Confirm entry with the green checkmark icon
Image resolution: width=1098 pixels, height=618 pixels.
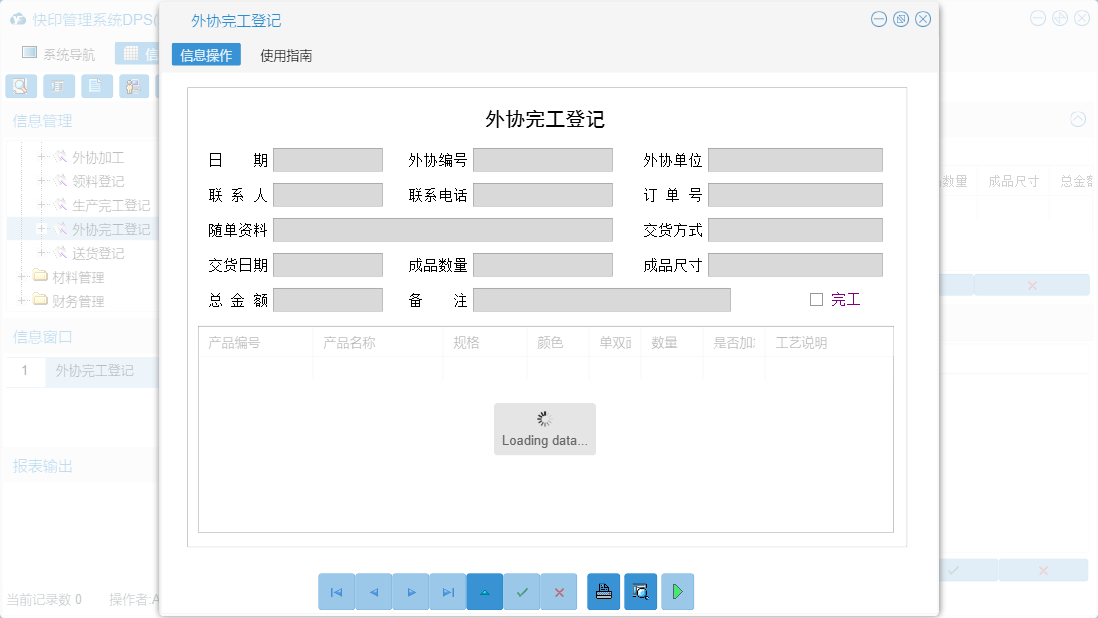522,591
